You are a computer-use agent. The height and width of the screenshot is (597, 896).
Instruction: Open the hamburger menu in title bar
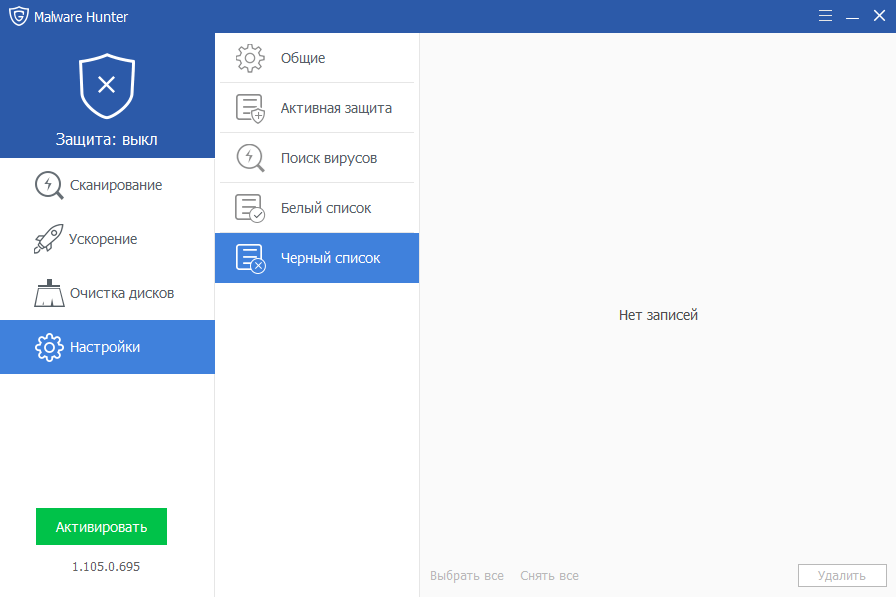click(x=825, y=16)
